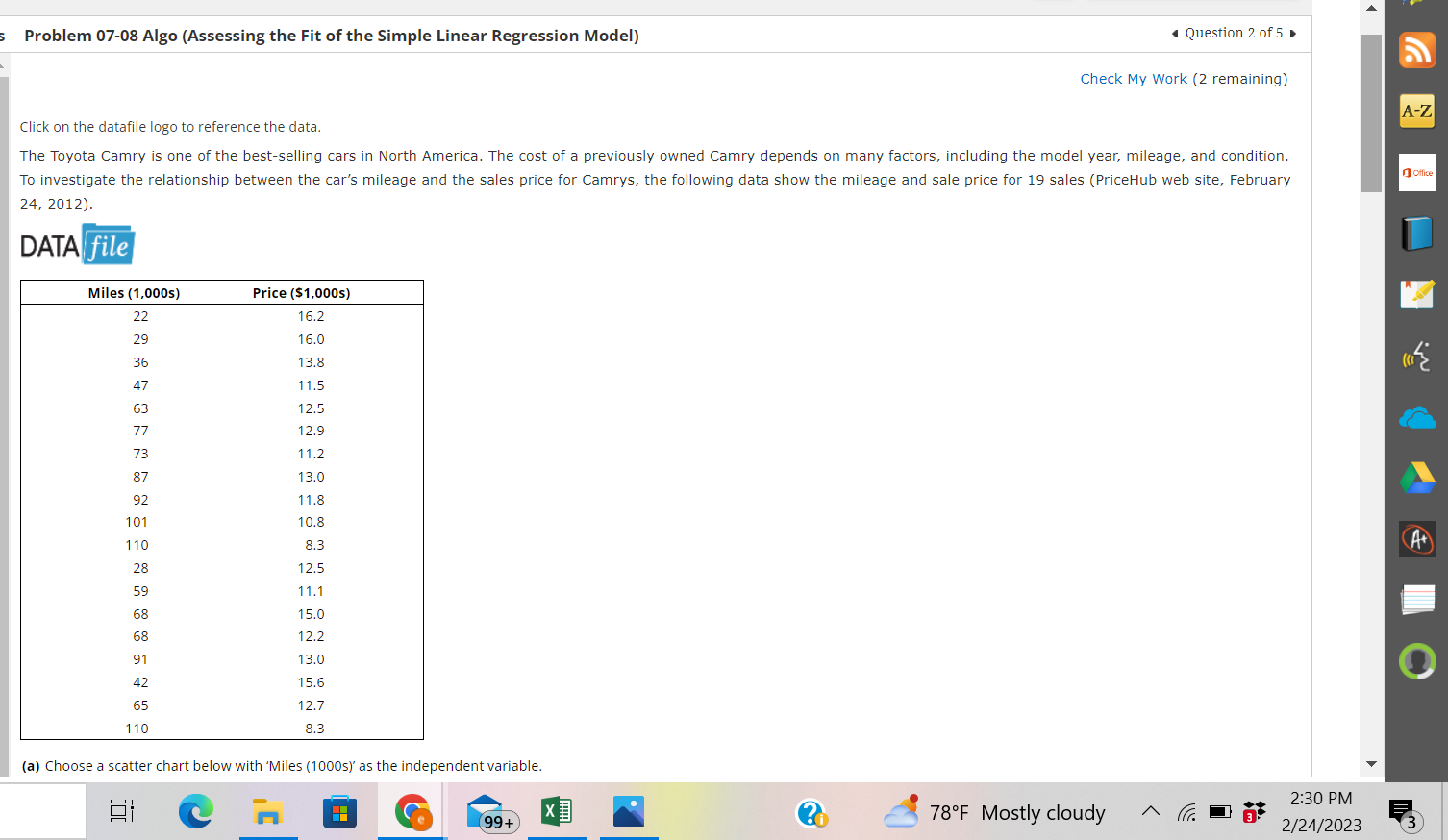1448x840 pixels.
Task: Select the miles value 29
Action: [140, 339]
